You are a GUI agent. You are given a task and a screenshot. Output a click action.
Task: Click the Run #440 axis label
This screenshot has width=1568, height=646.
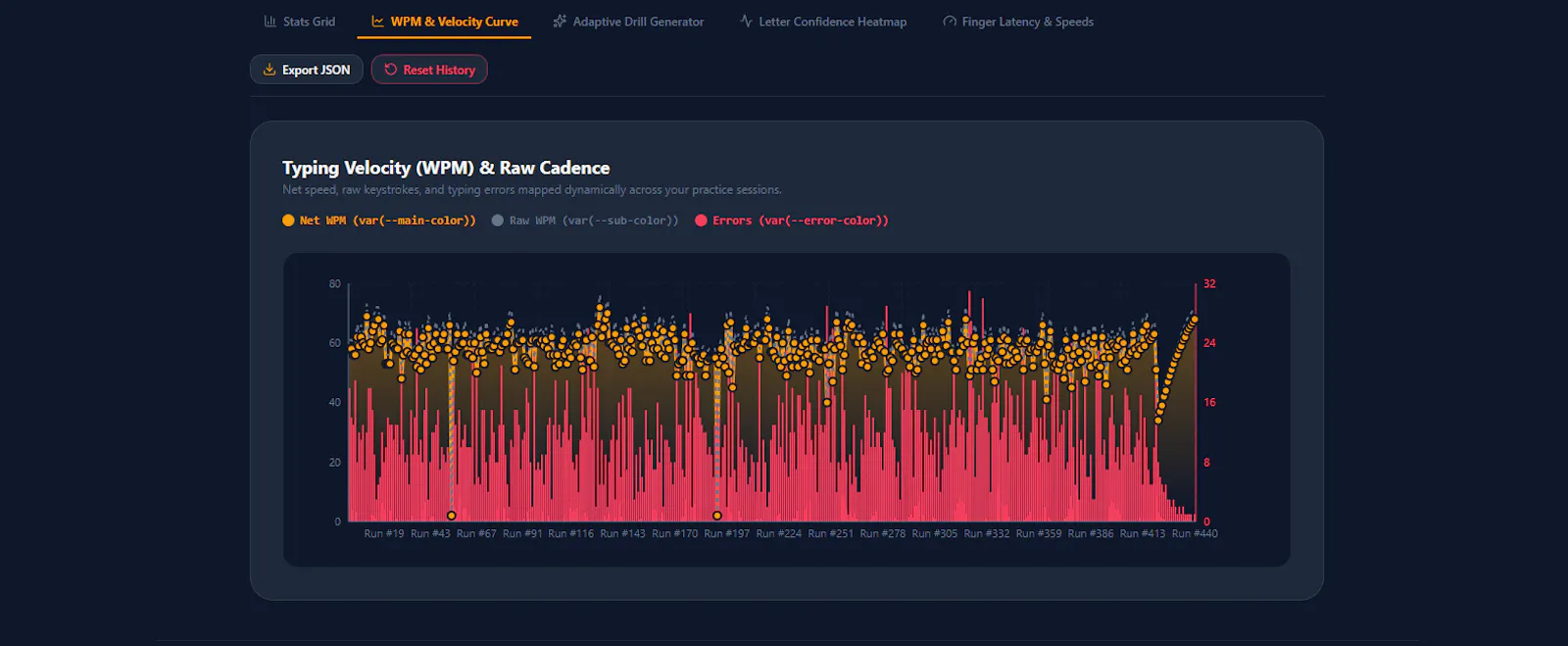(x=1195, y=534)
